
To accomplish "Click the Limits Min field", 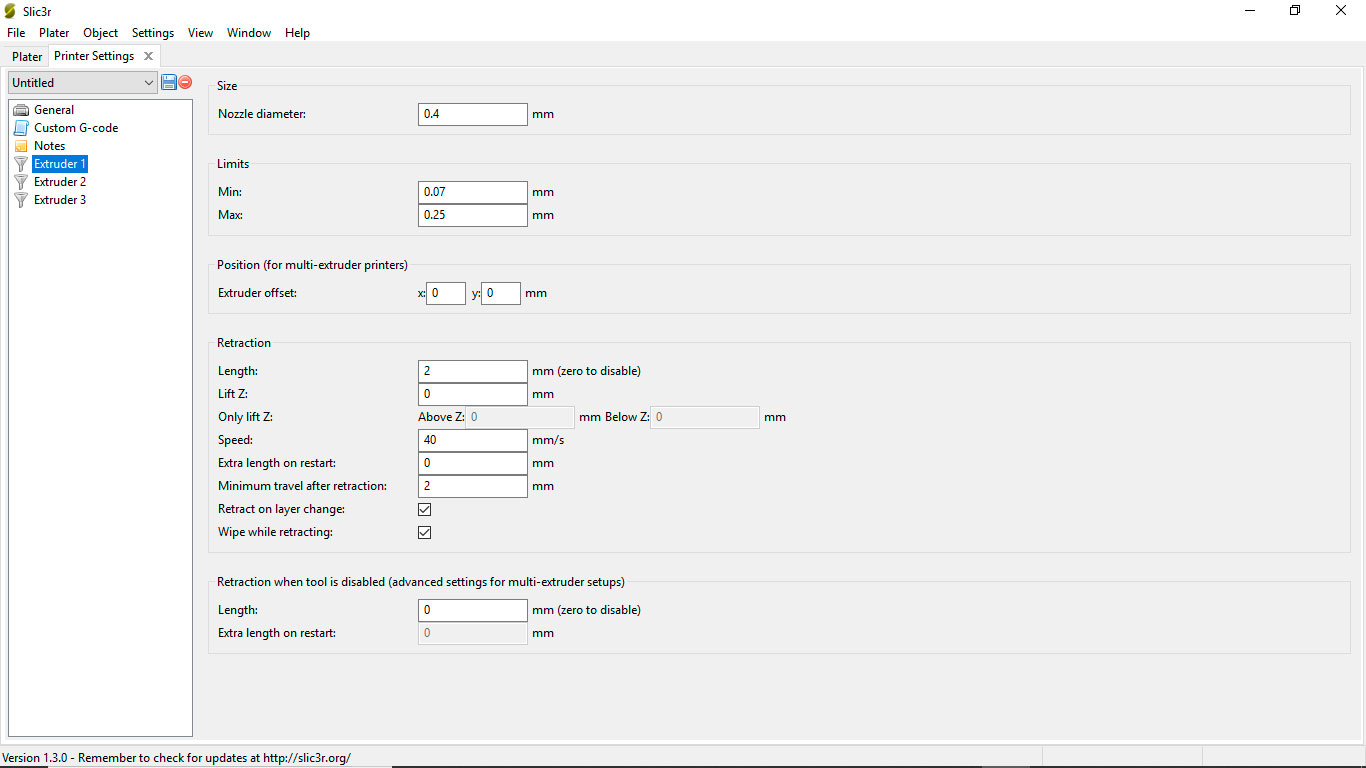I will [472, 192].
